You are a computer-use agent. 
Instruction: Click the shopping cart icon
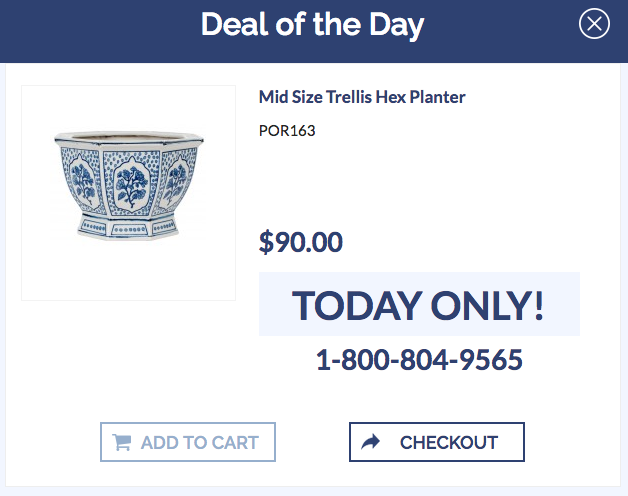pyautogui.click(x=122, y=442)
